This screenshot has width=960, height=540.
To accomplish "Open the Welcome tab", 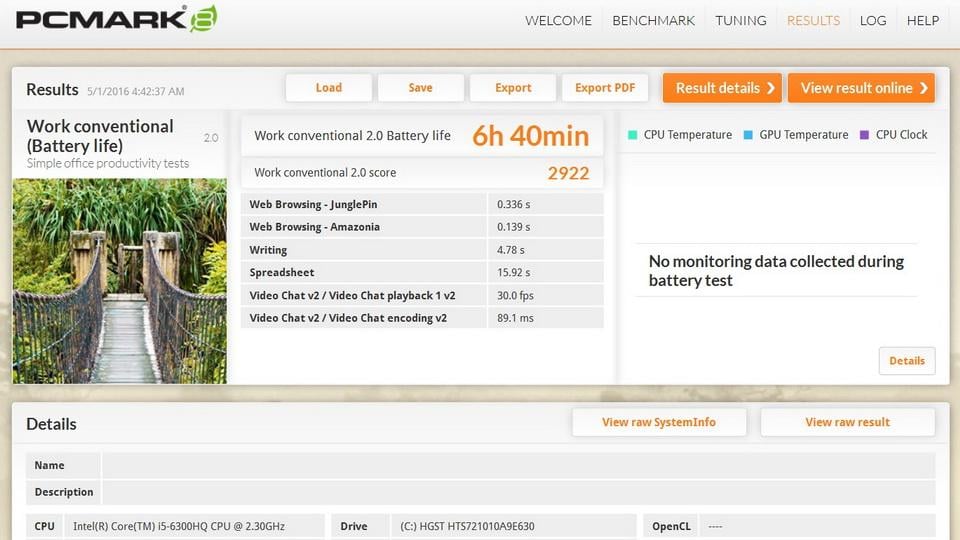I will [x=558, y=21].
